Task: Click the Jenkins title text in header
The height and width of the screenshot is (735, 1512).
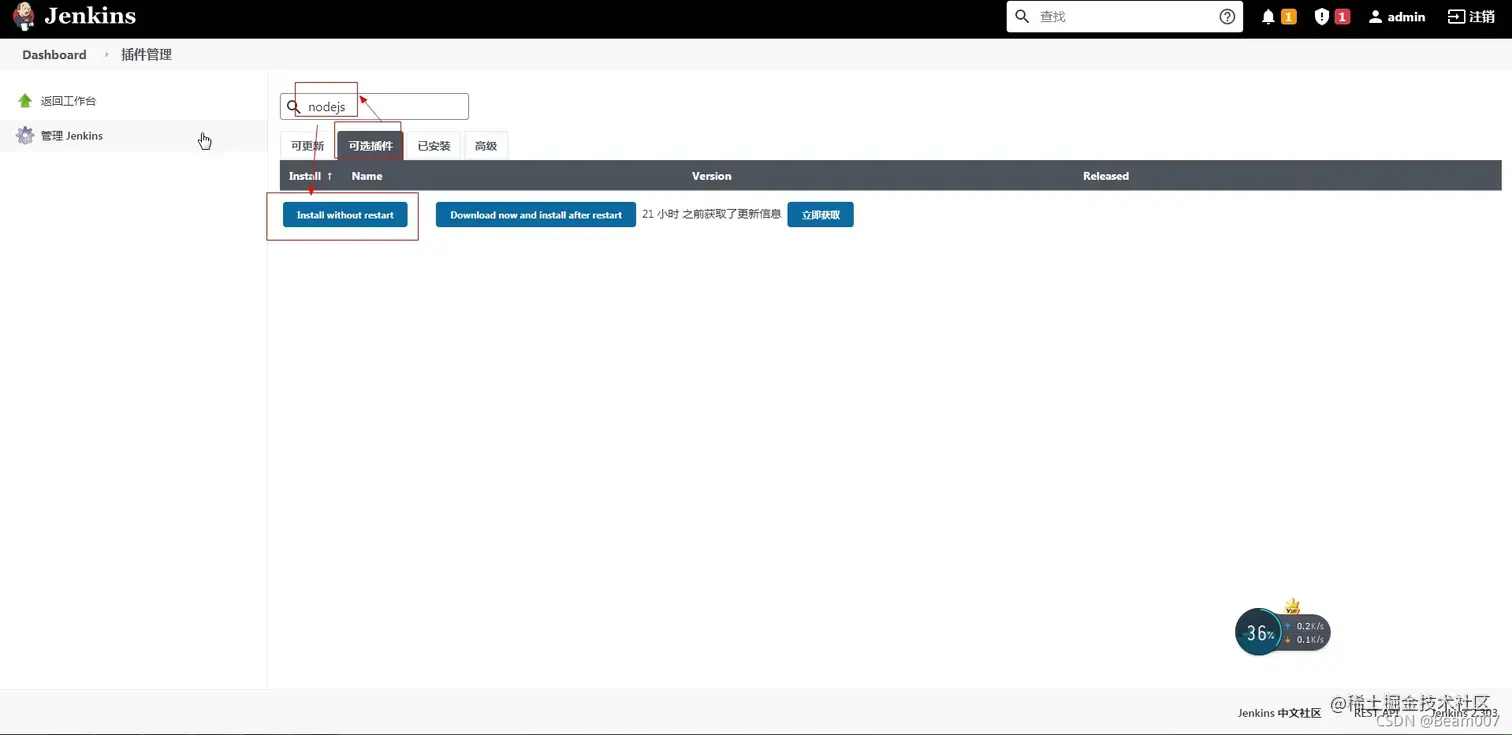Action: tap(90, 16)
